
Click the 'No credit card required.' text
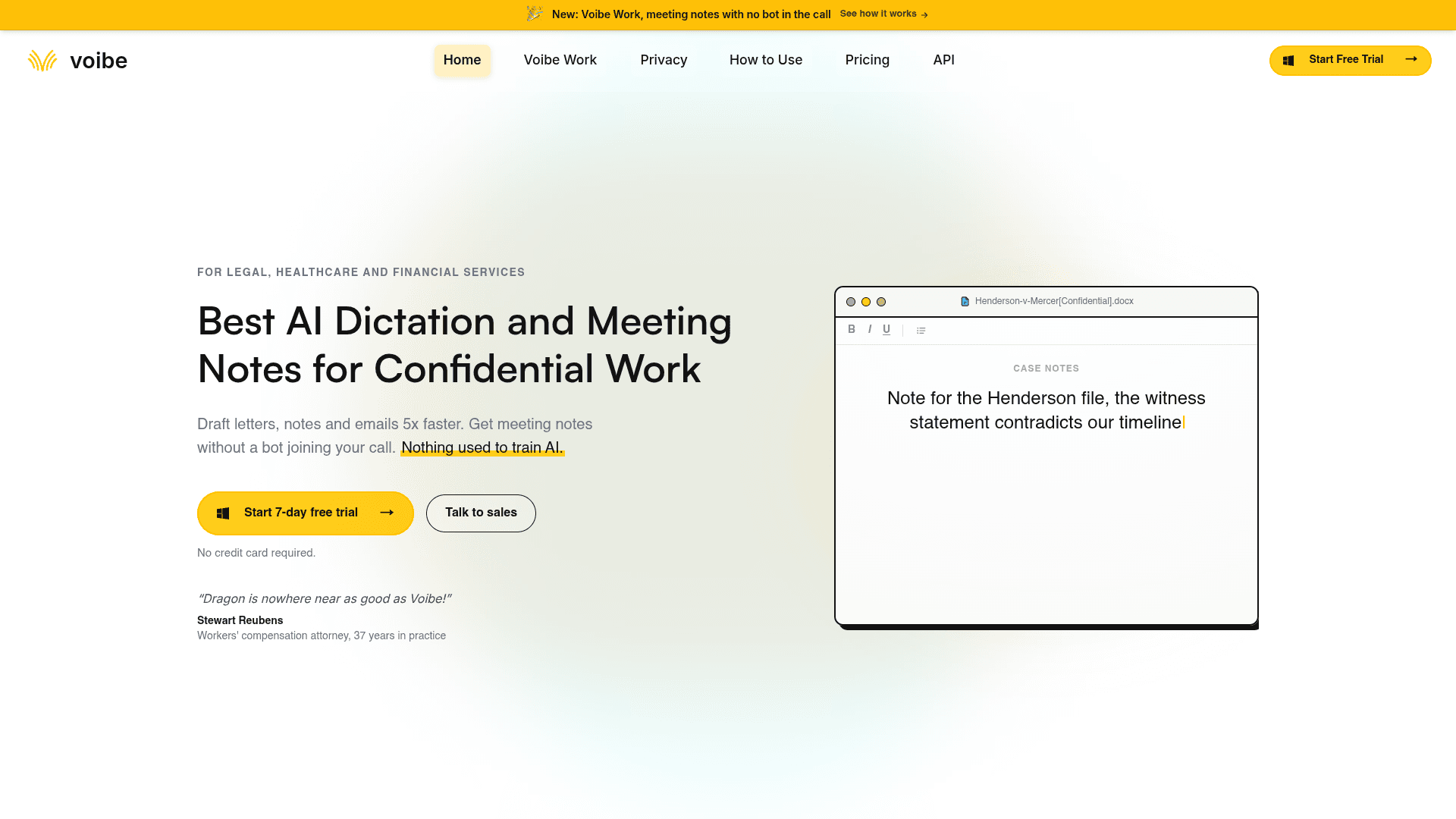pyautogui.click(x=256, y=553)
